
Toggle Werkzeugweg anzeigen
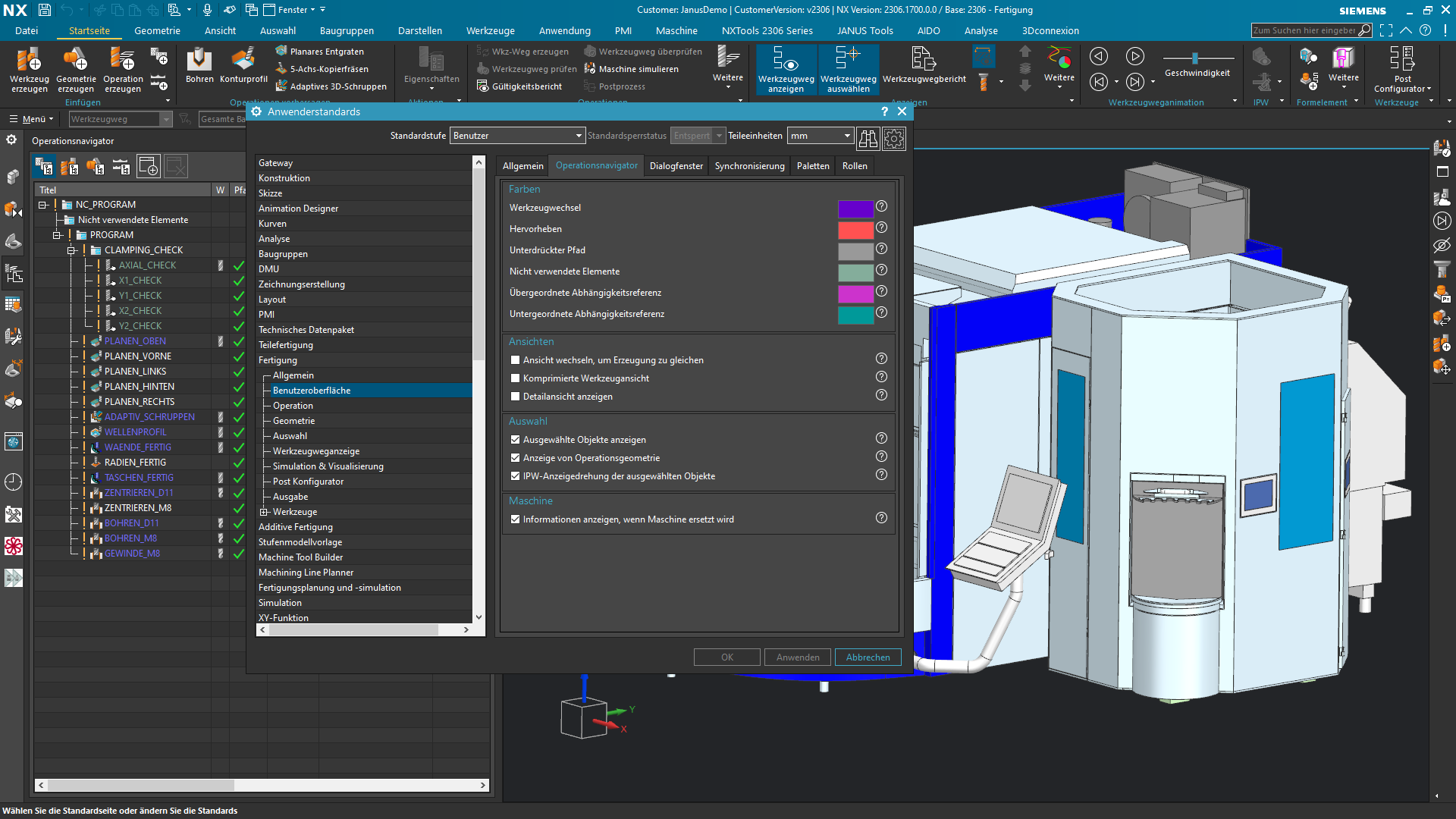coord(786,69)
